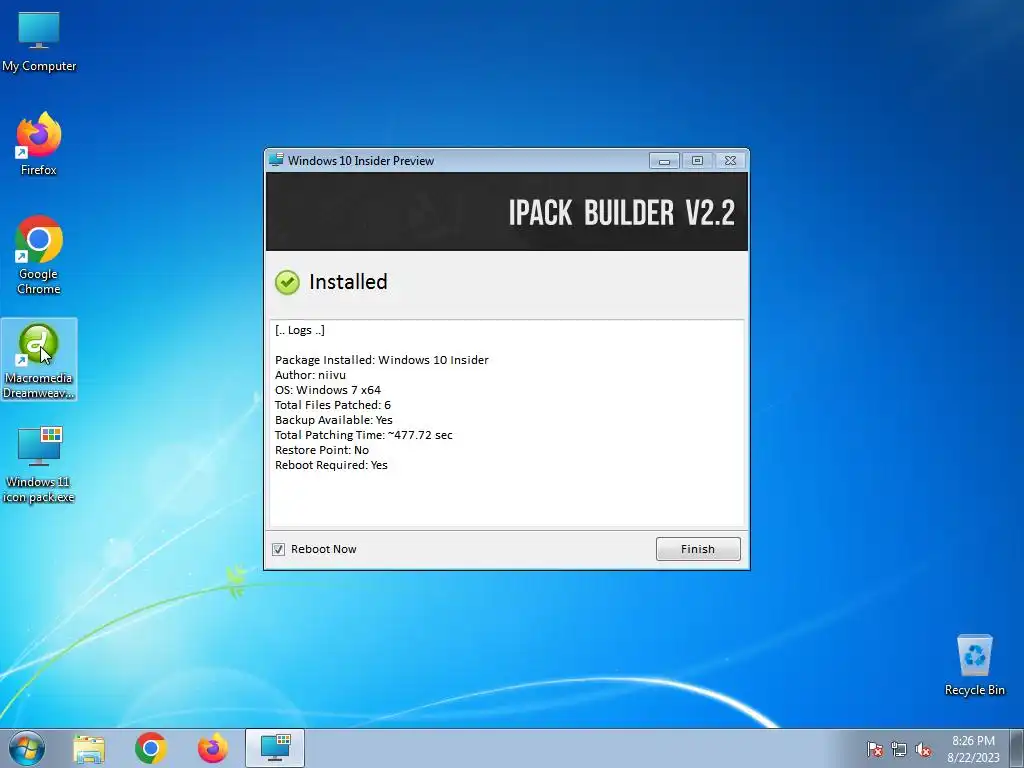
Task: Click the 'Author: niivu' log line
Action: pos(310,375)
